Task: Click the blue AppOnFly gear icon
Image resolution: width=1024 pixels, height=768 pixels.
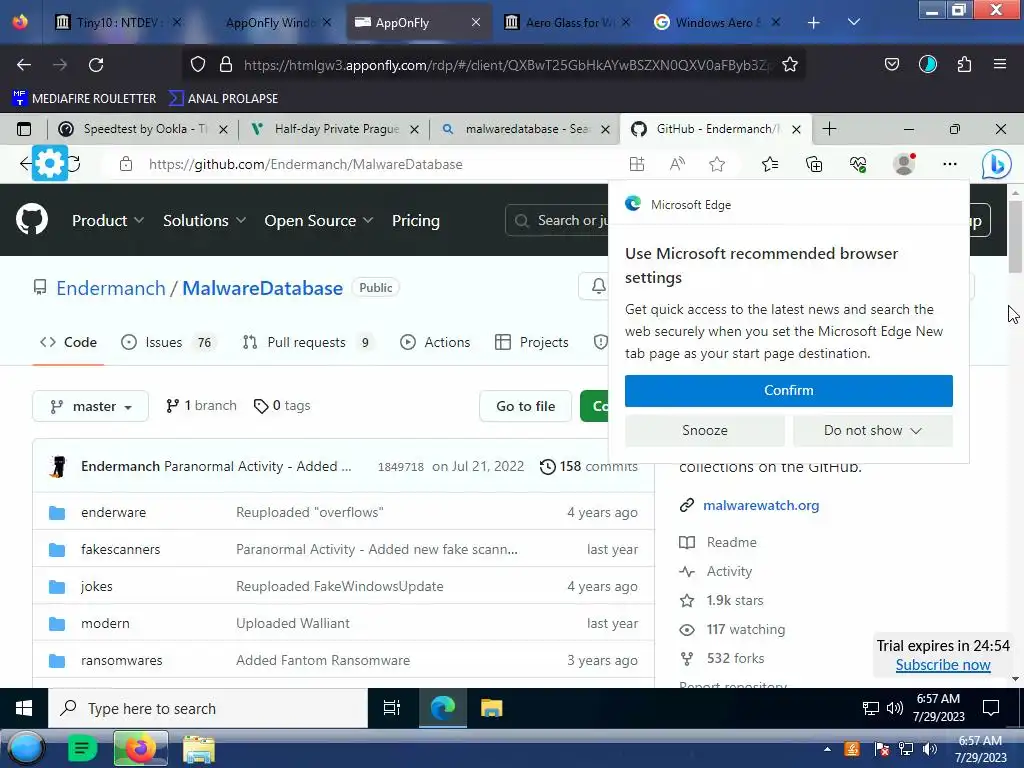Action: point(50,163)
